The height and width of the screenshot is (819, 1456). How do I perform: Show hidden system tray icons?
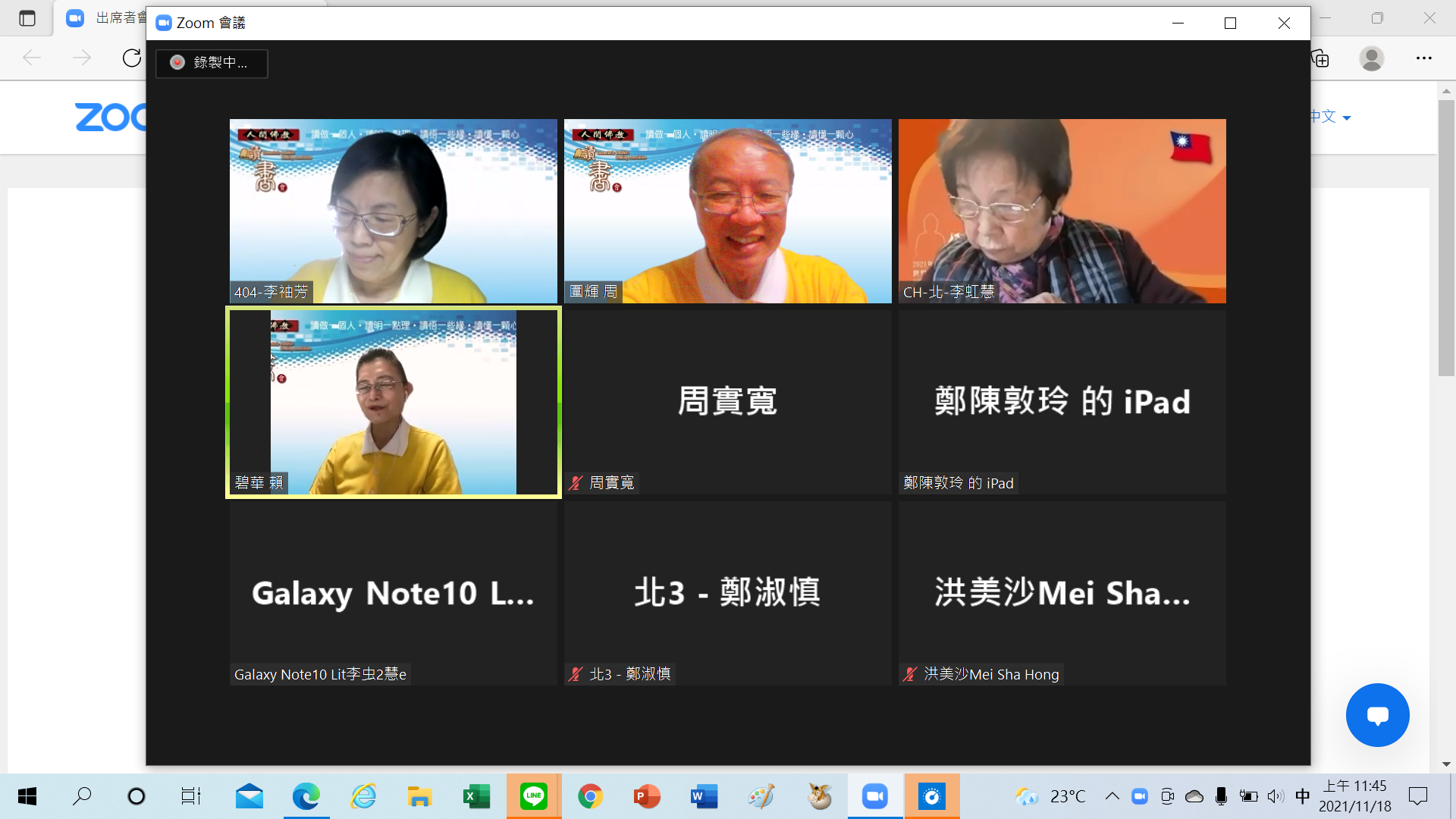tap(1112, 796)
